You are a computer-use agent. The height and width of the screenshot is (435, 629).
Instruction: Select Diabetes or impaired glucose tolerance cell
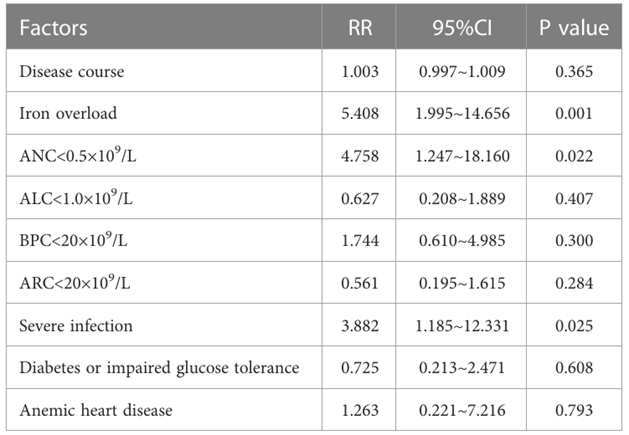(x=159, y=367)
